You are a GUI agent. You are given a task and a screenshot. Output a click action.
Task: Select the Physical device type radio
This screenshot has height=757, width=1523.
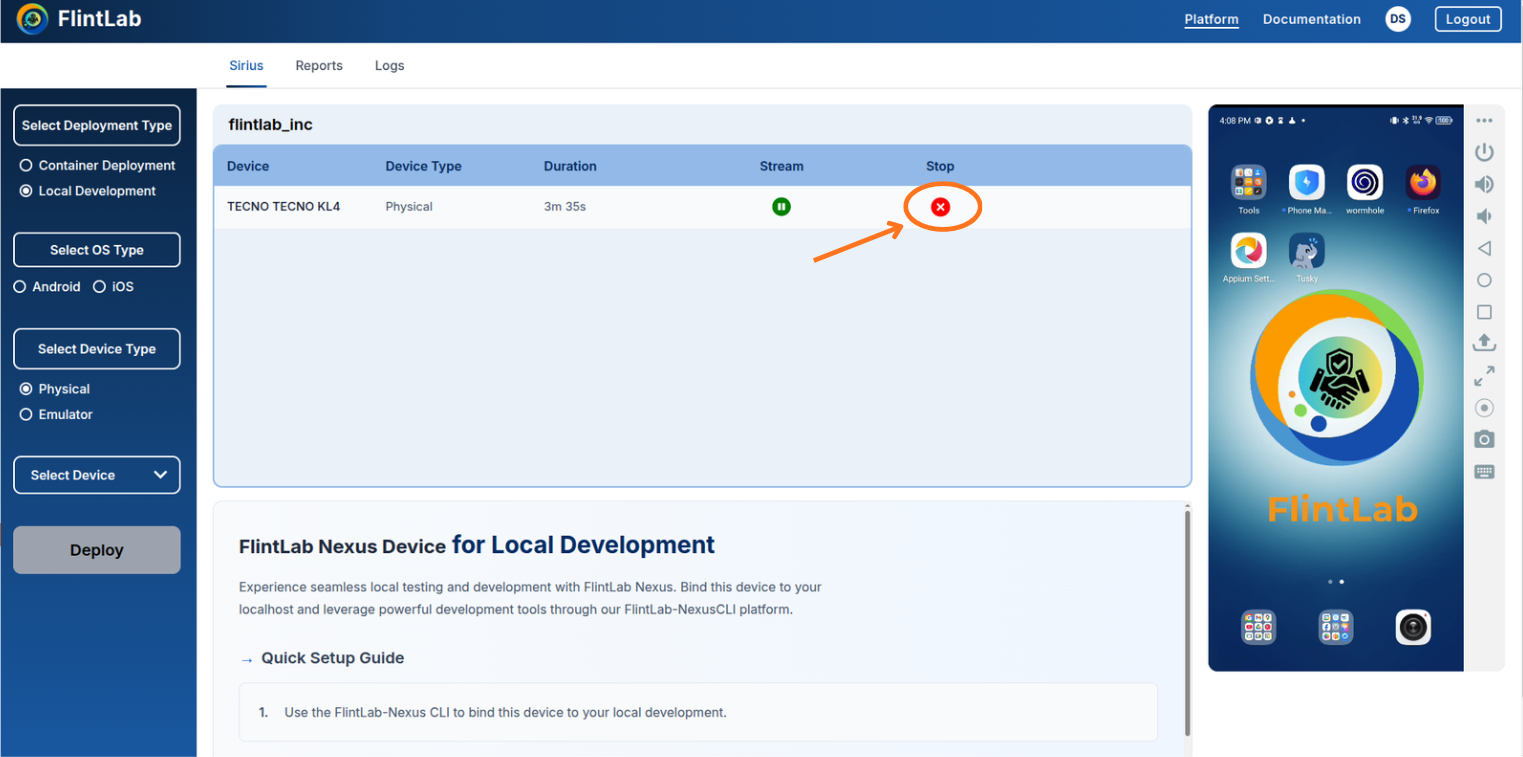[27, 389]
